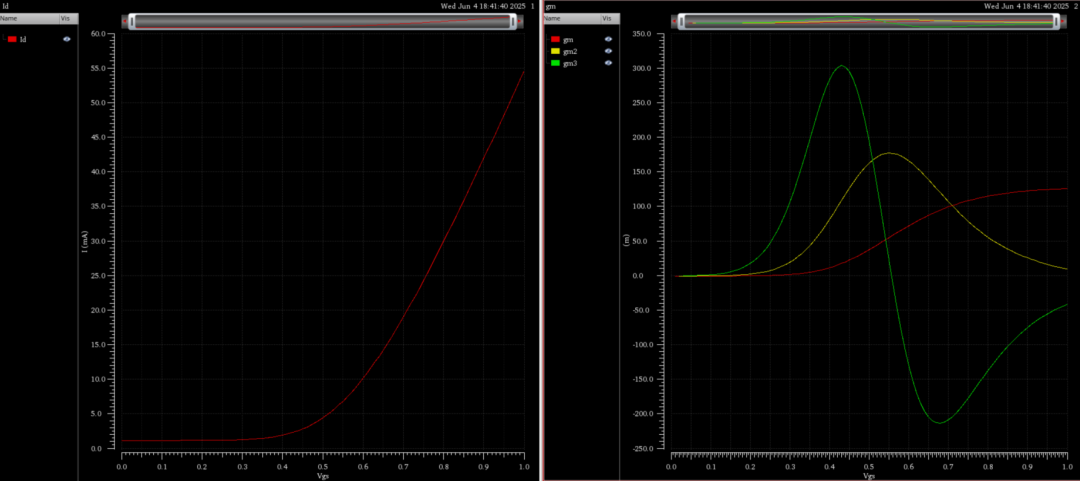
Task: Click the green gm3 color swatch
Action: (556, 63)
